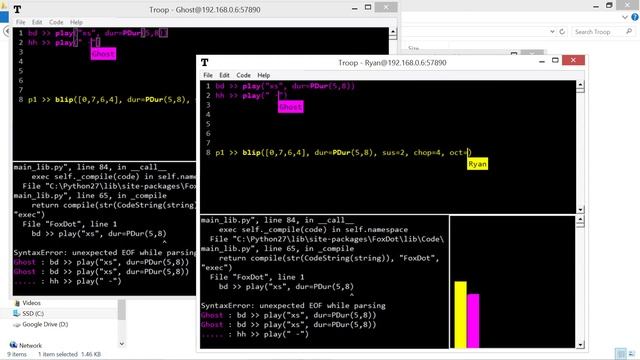Click line 2 hh play code in Ghost editor
The width and height of the screenshot is (640, 360).
64,42
